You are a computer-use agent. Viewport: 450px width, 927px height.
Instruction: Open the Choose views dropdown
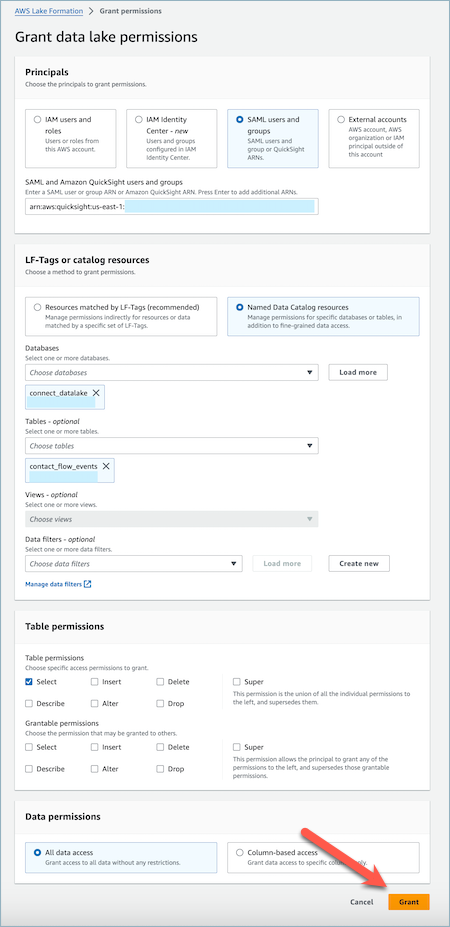(x=171, y=519)
